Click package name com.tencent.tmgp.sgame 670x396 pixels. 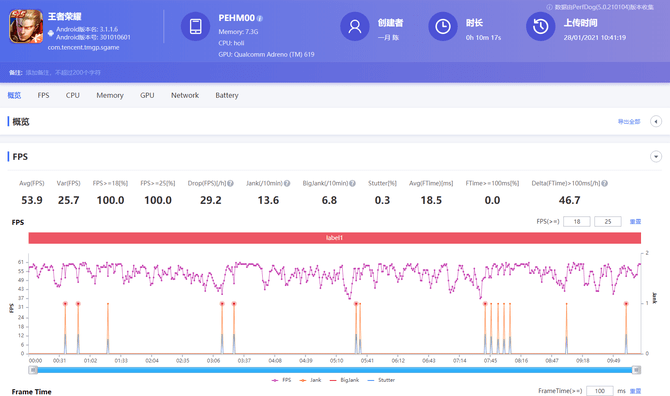[83, 47]
